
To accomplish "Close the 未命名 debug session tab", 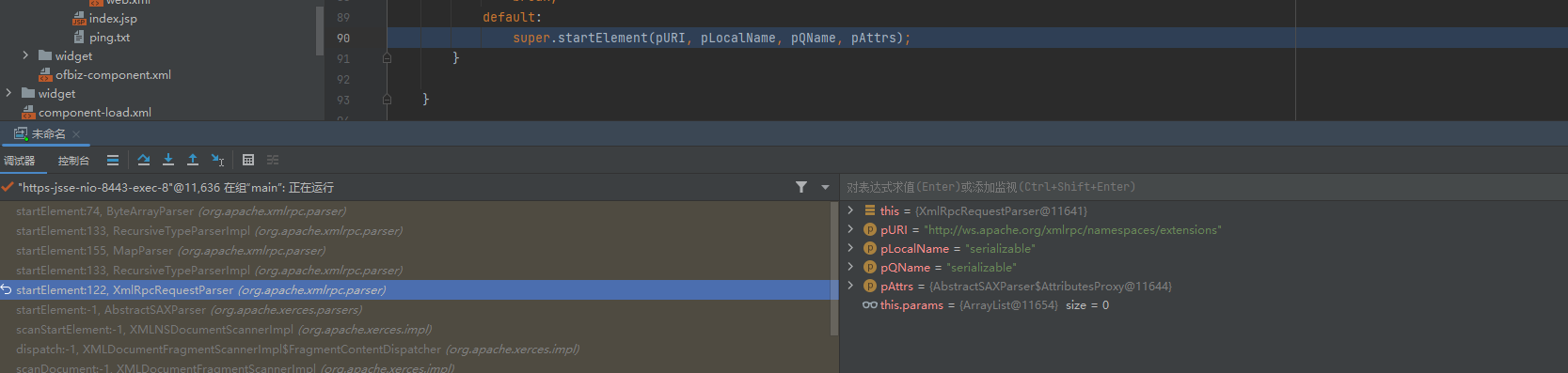I will (76, 134).
